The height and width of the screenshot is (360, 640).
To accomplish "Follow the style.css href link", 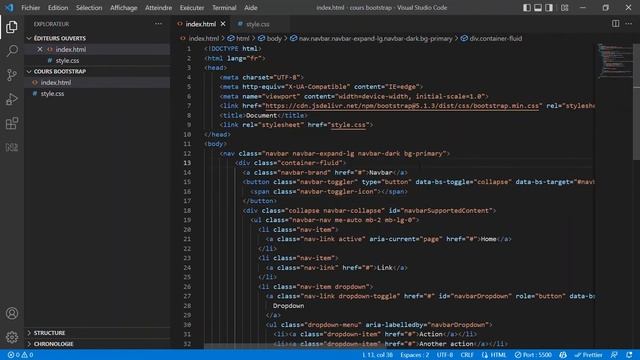I will (x=348, y=125).
